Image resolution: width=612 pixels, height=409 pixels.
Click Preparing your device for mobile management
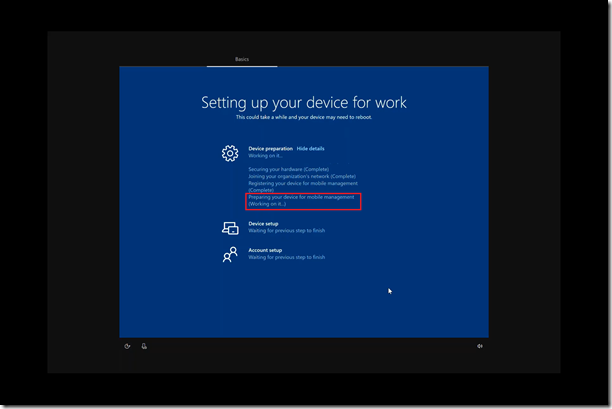click(301, 197)
